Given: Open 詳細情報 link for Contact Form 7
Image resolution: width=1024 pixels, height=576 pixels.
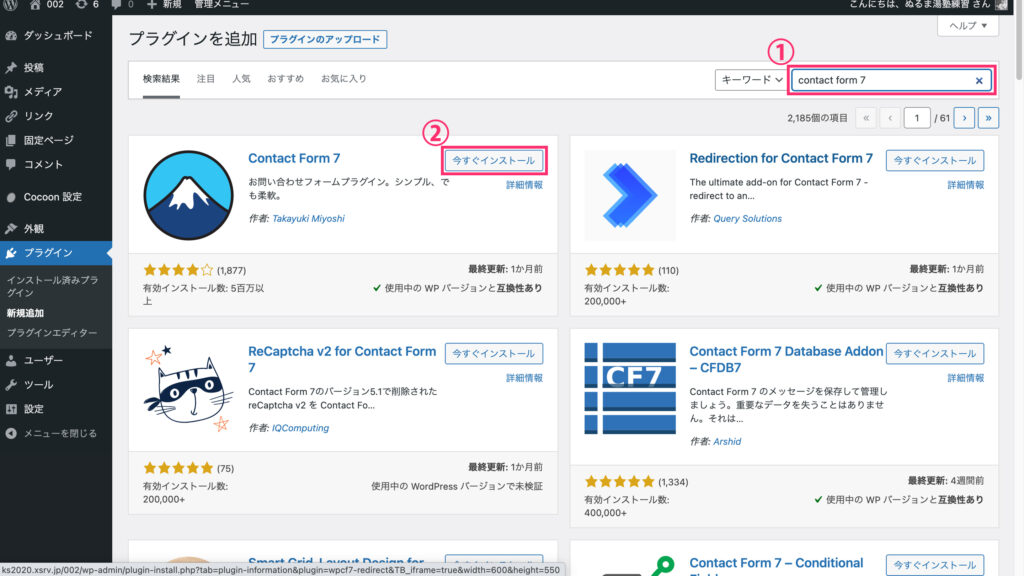Looking at the screenshot, I should tap(524, 185).
